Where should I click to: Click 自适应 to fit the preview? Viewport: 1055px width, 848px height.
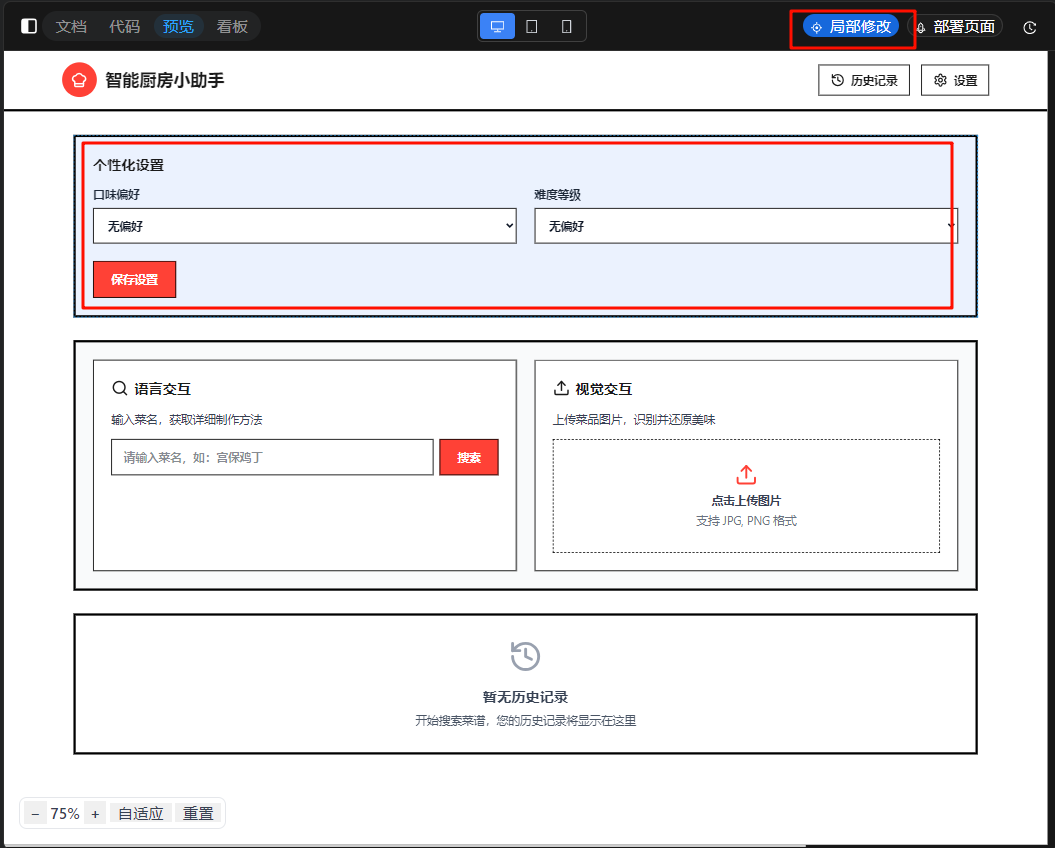pyautogui.click(x=141, y=813)
